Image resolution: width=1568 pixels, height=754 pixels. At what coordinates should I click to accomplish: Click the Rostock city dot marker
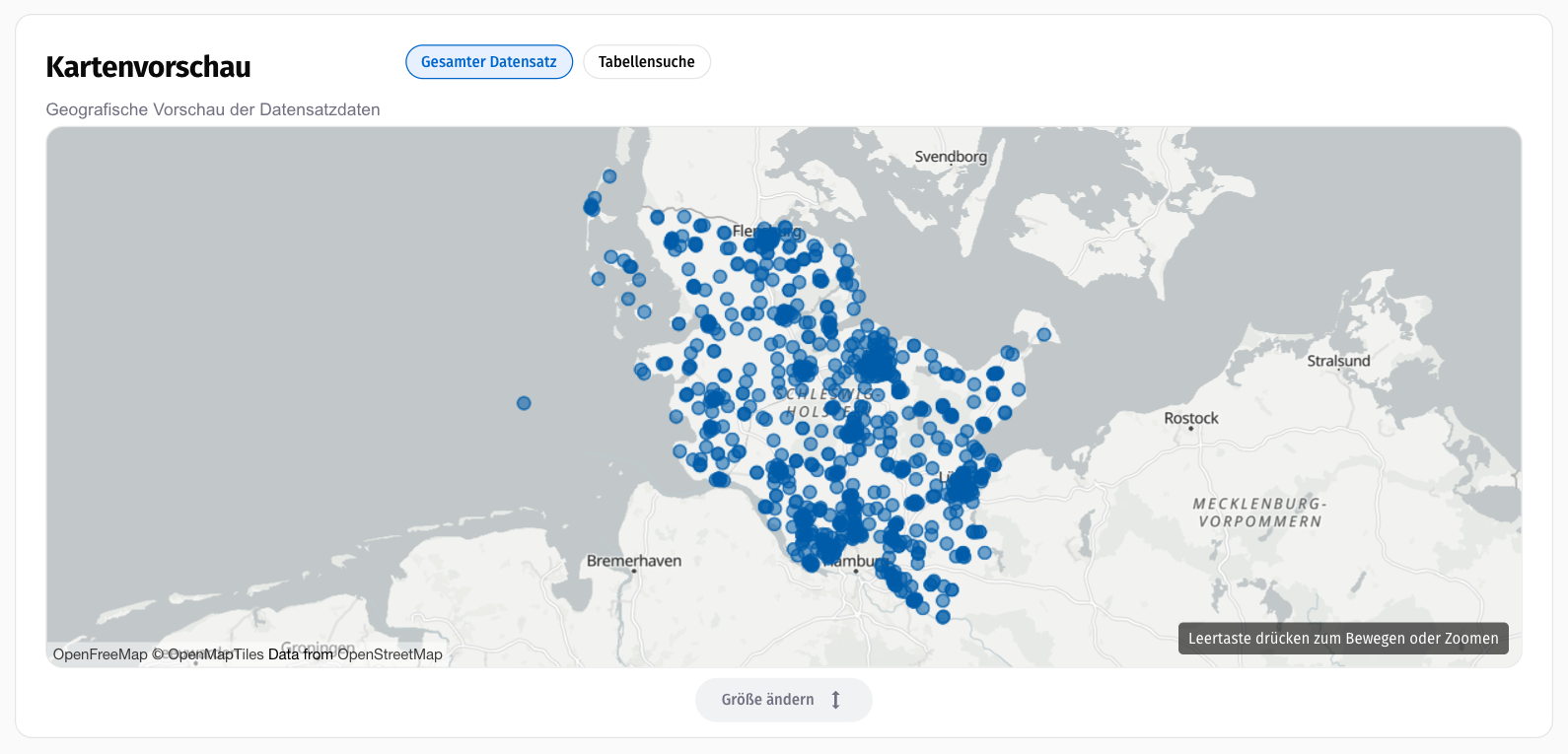[1191, 429]
